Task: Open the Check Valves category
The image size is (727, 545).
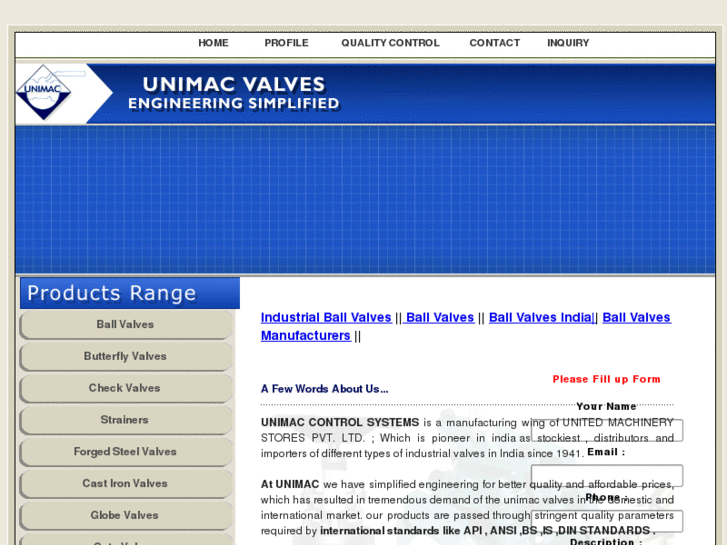Action: tap(126, 388)
